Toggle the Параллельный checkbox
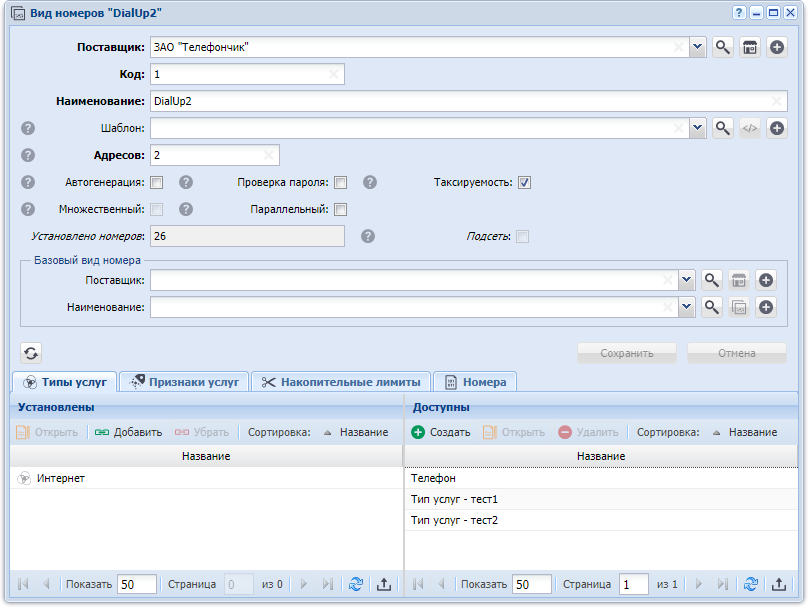808x607 pixels. [x=341, y=209]
